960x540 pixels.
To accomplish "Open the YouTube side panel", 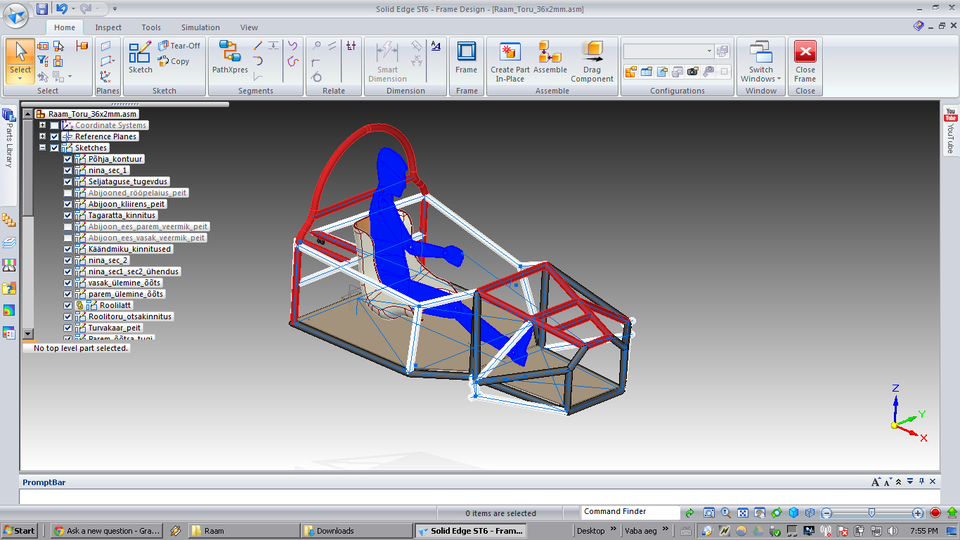I will tap(950, 131).
